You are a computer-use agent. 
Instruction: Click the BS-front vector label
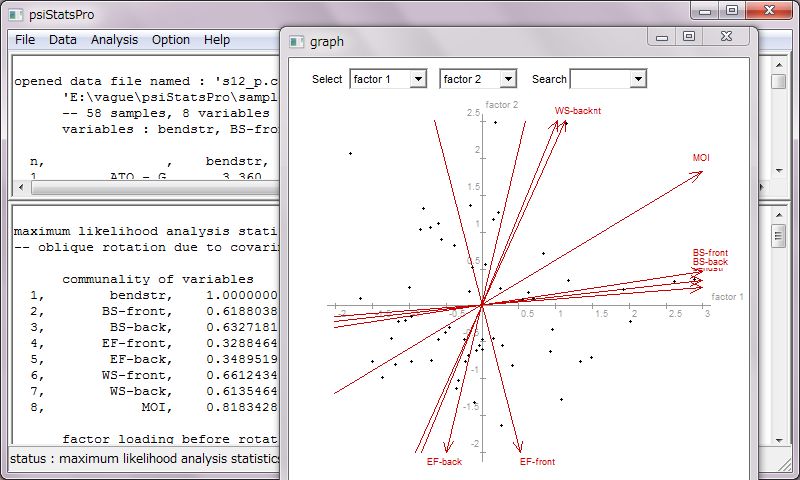click(x=710, y=252)
